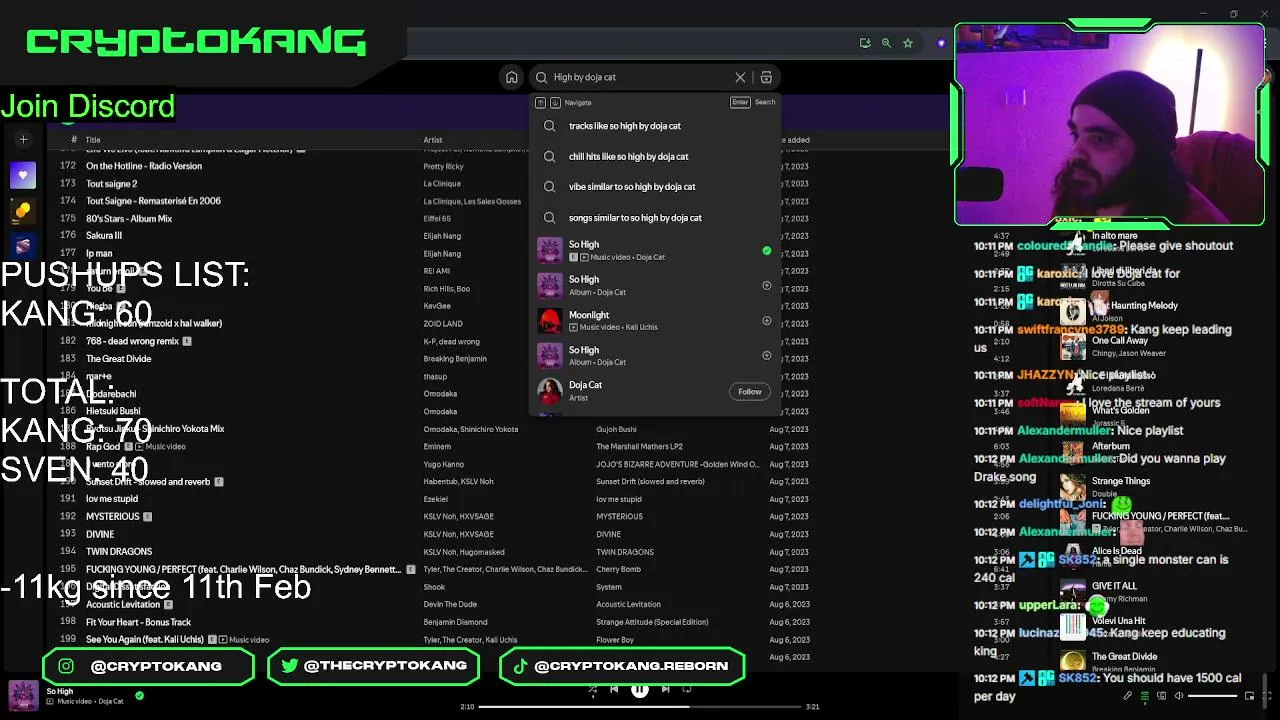Viewport: 1280px width, 720px height.
Task: Click Moonlight result cover thumbnail
Action: point(550,320)
